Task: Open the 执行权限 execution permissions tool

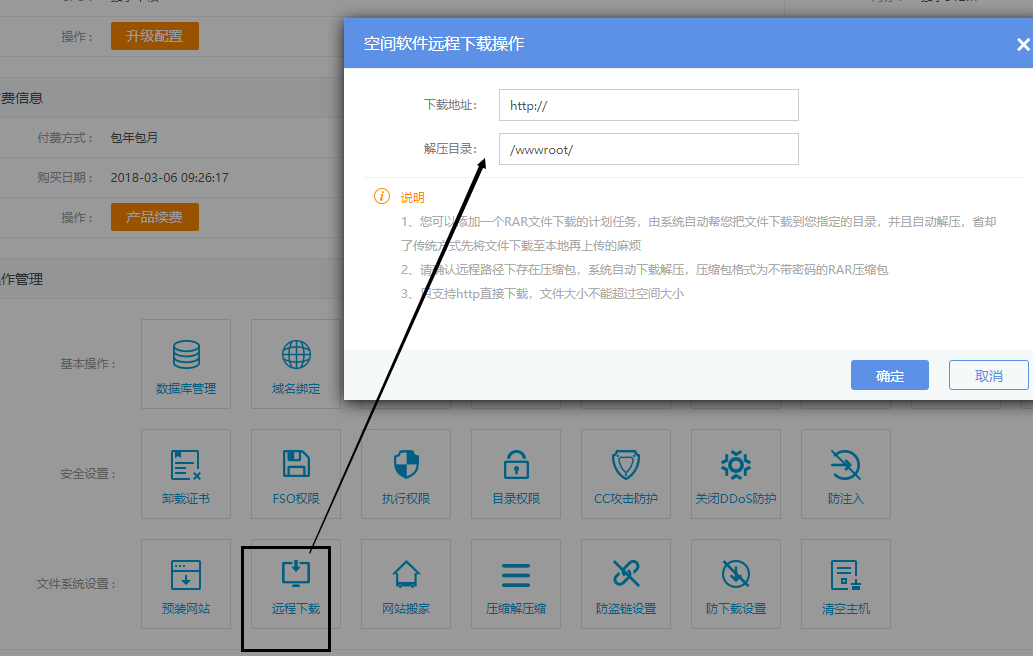Action: click(x=405, y=473)
